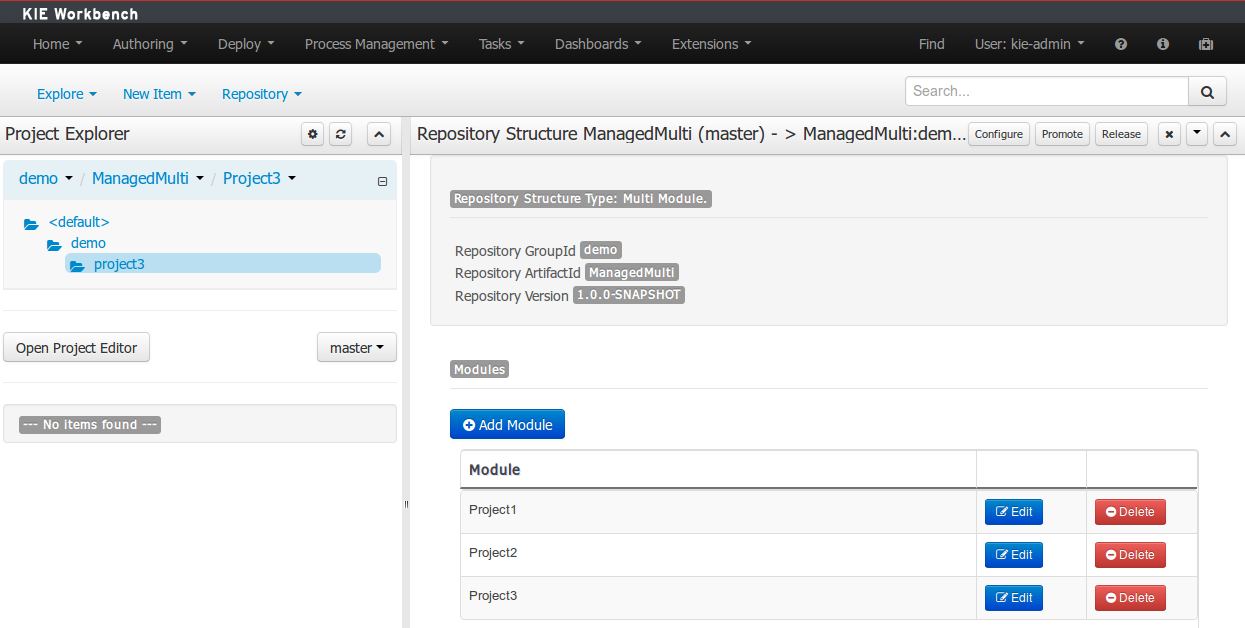Collapse the Project Explorer panel

(378, 134)
